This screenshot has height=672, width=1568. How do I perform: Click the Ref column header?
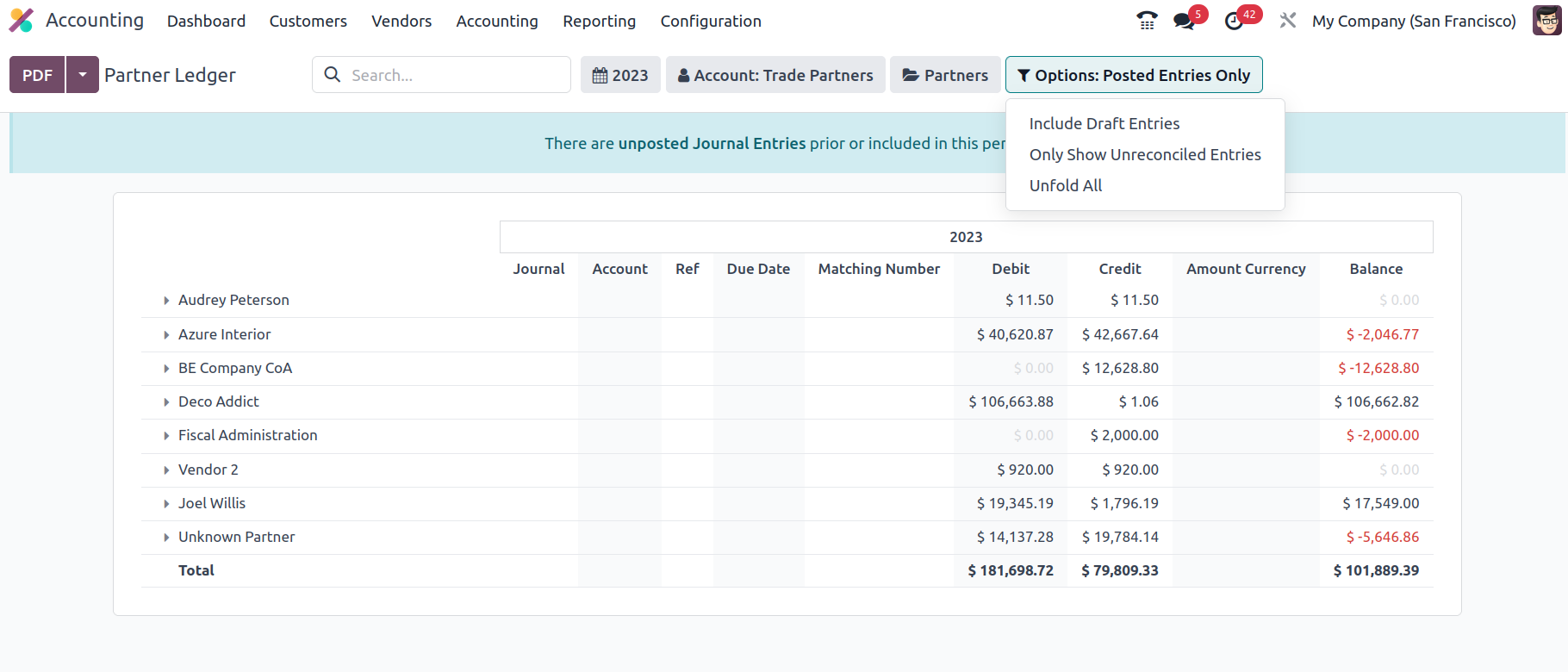click(688, 269)
